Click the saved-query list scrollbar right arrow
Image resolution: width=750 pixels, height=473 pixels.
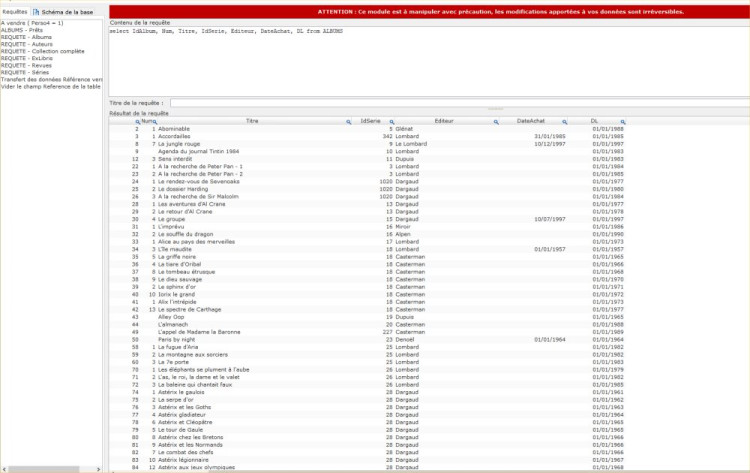point(99,469)
